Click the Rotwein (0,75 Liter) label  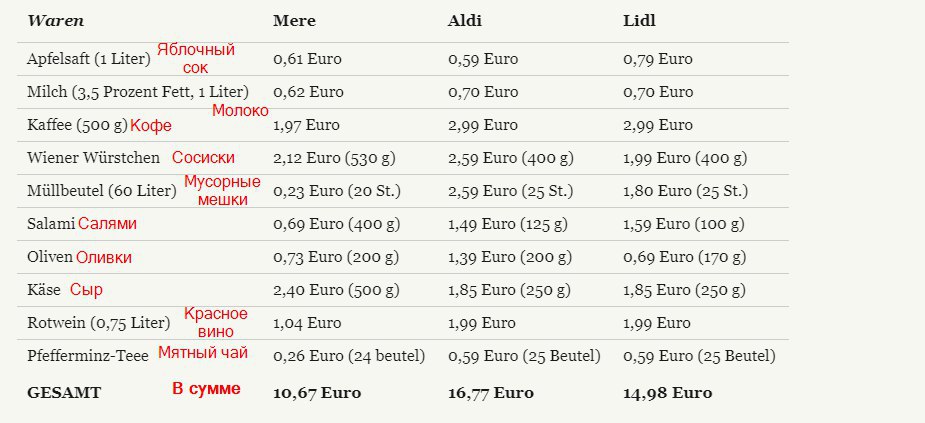(99, 323)
